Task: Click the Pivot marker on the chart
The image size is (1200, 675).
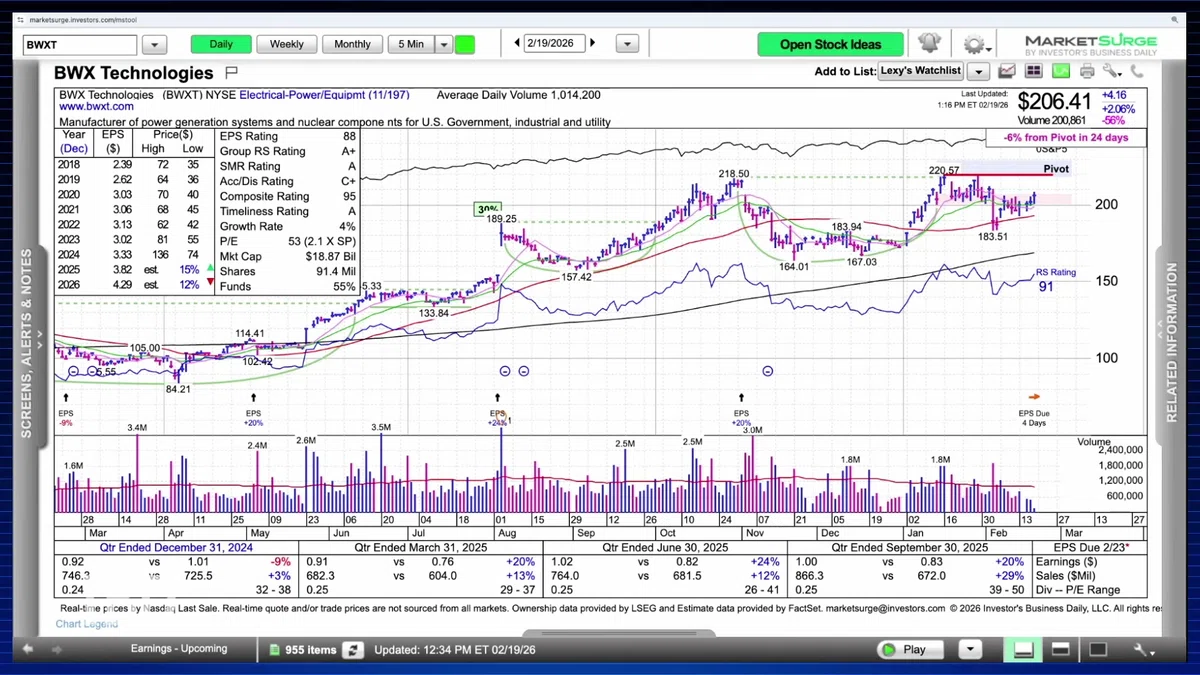Action: tap(1056, 169)
